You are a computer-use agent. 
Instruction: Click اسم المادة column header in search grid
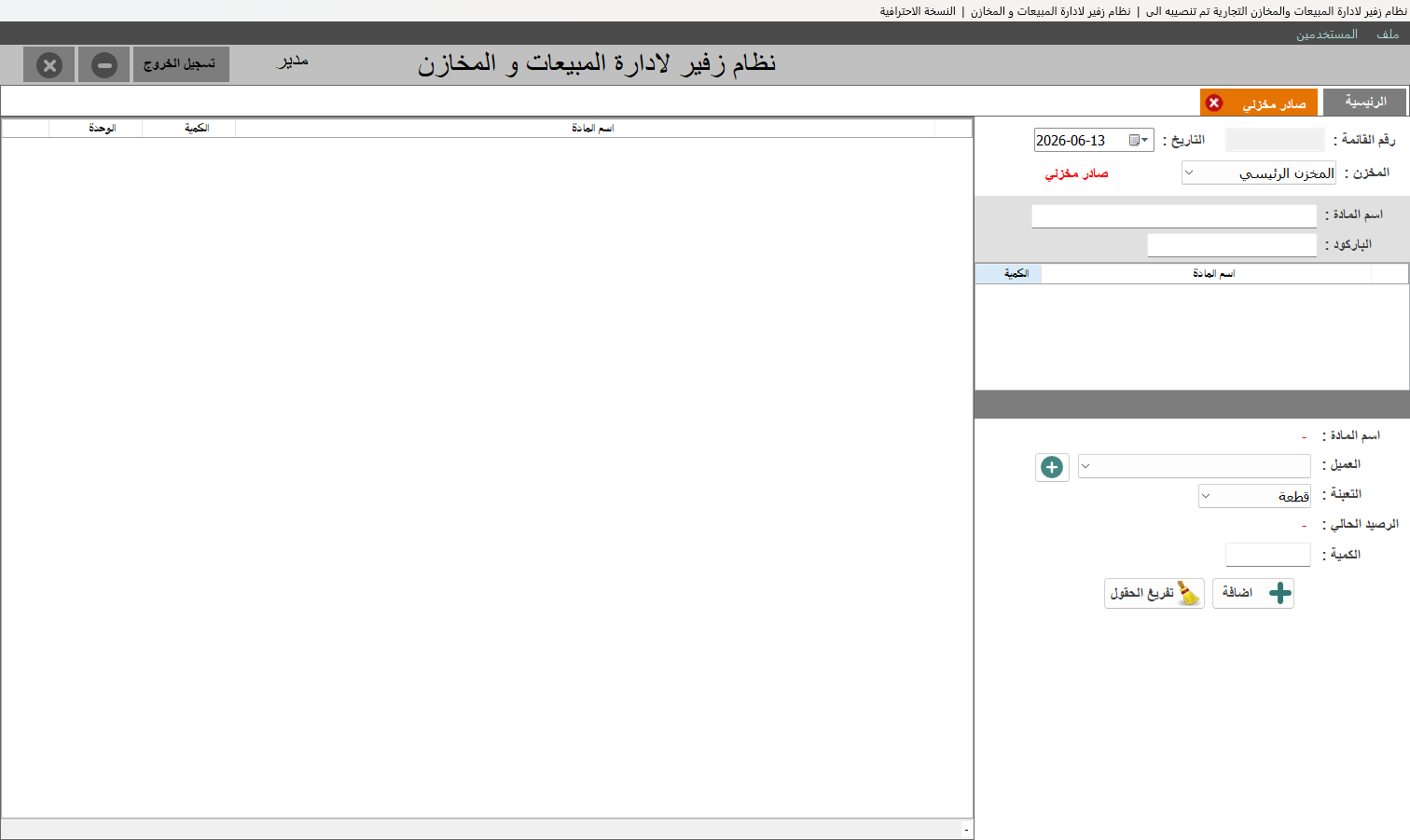(1207, 274)
